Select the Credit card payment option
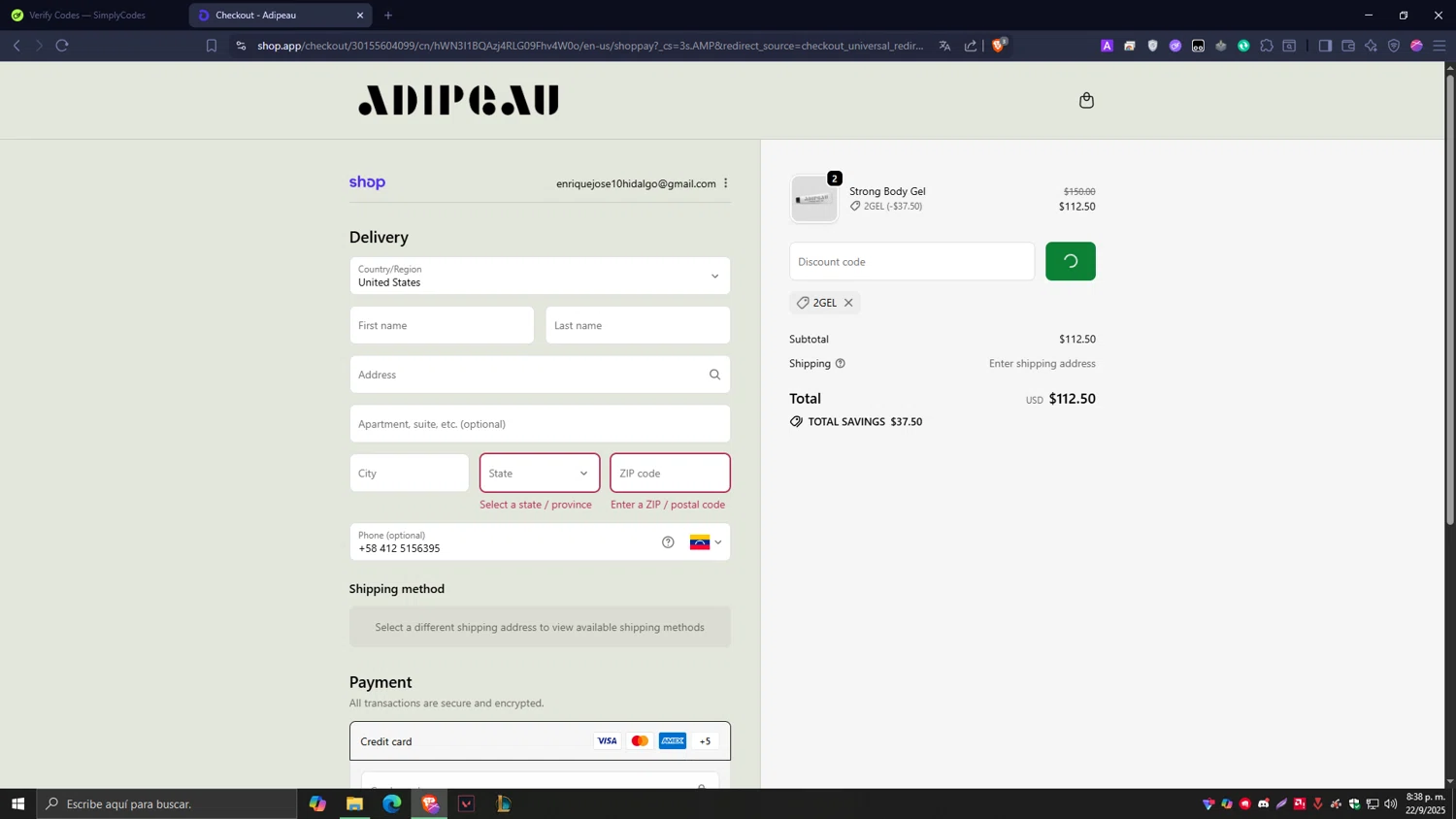Screen dimensions: 1456x819 [x=540, y=741]
